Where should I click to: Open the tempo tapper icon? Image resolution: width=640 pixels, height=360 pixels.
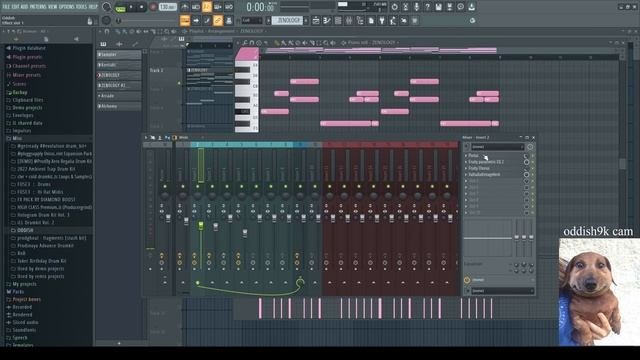[393, 20]
